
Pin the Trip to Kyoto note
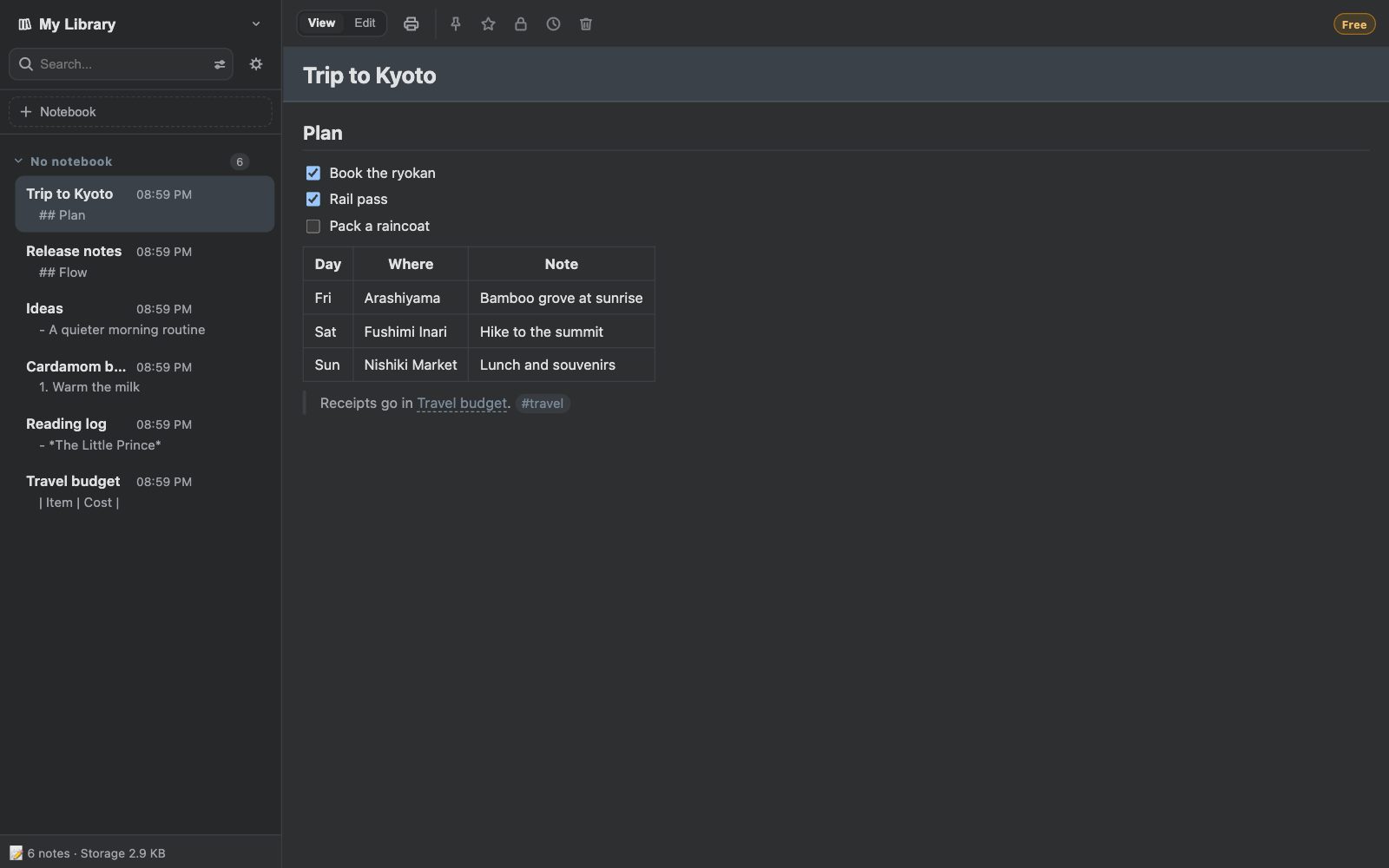[x=456, y=24]
